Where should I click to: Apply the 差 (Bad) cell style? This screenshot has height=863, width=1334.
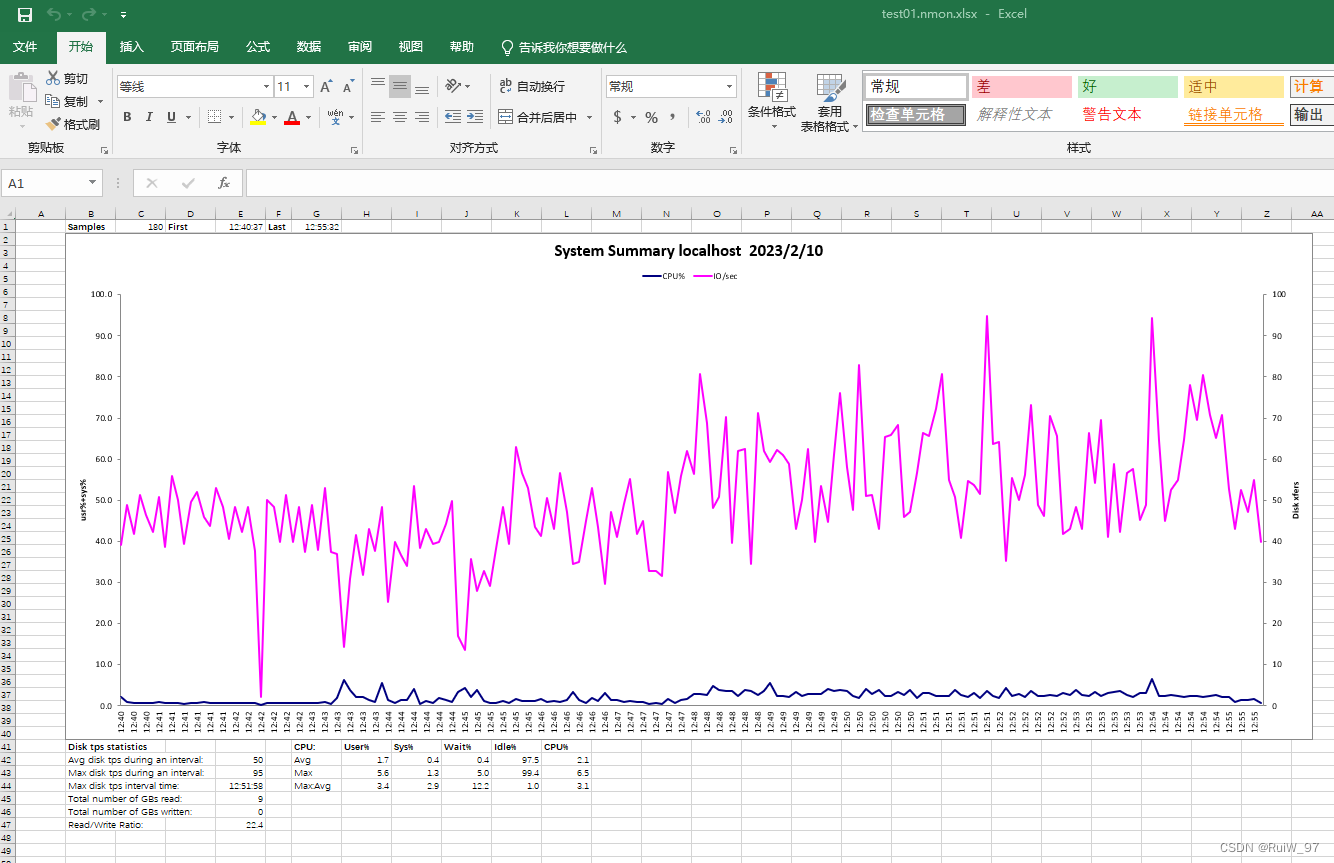[x=1022, y=87]
